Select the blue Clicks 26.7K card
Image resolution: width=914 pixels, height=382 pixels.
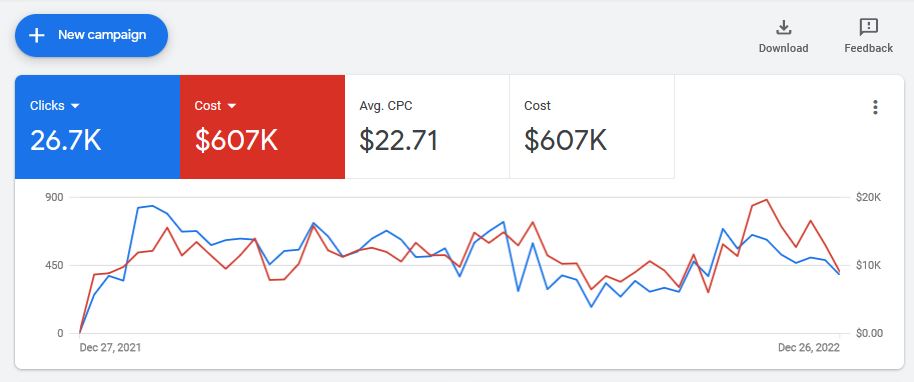click(97, 127)
